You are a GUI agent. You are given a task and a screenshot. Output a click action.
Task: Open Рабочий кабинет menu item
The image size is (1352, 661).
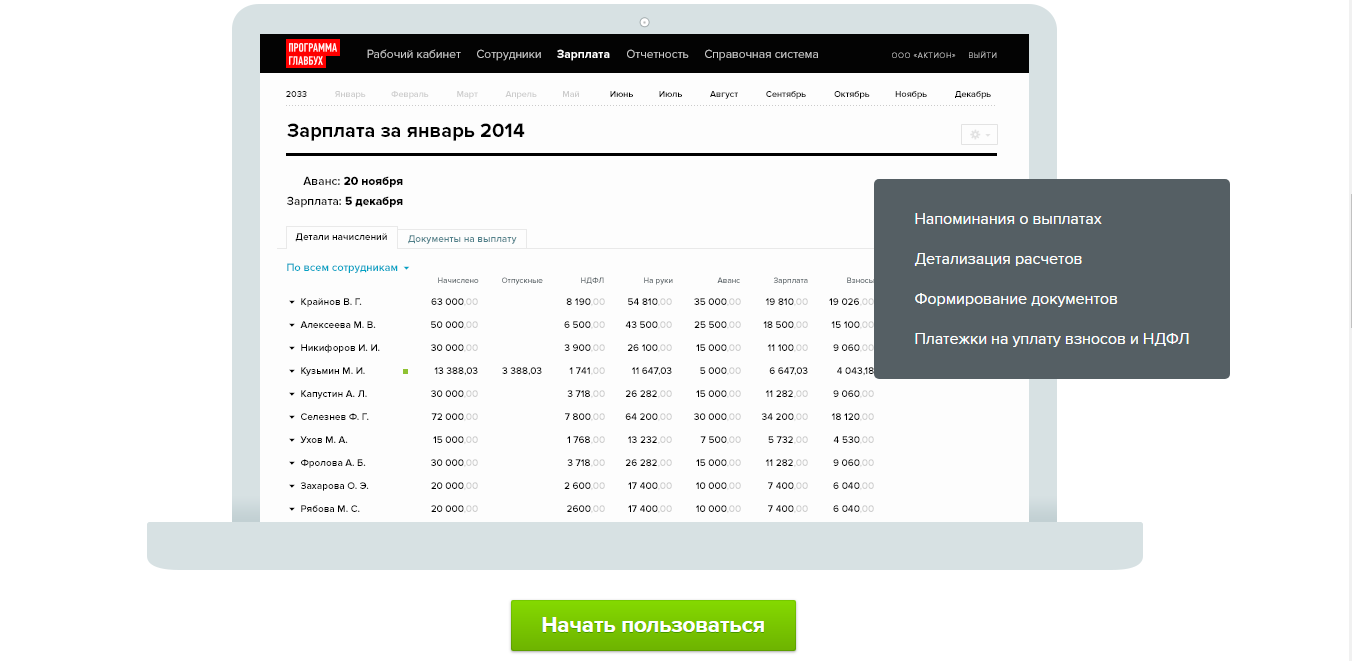tap(413, 54)
